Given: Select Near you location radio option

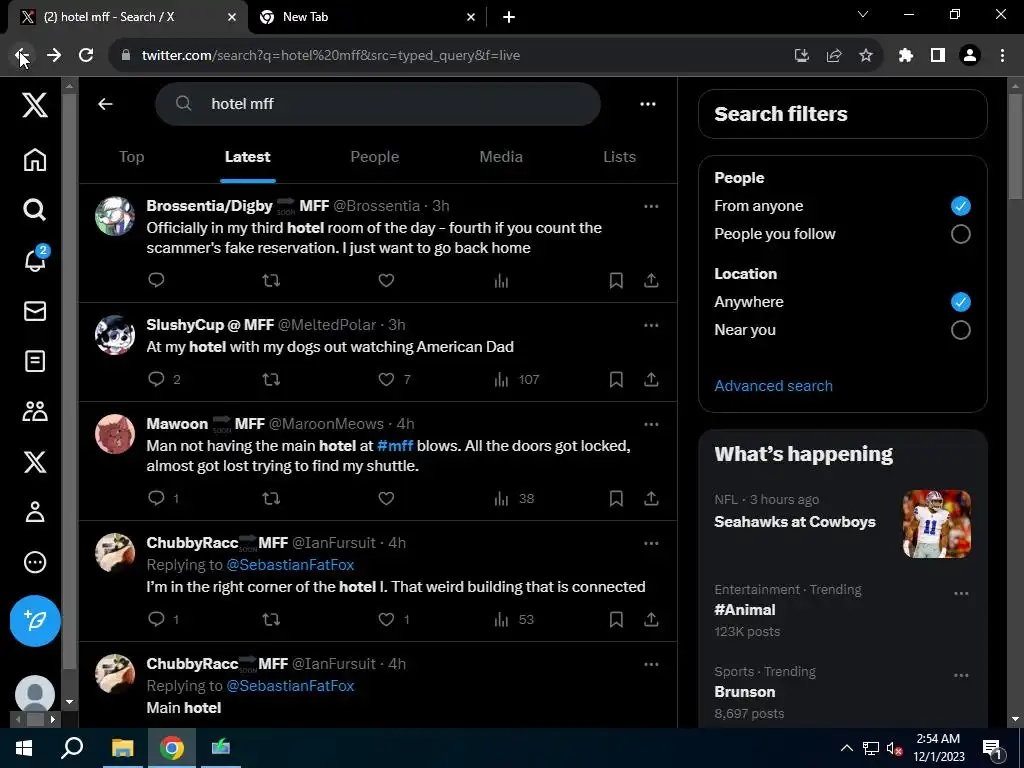Looking at the screenshot, I should pos(960,330).
